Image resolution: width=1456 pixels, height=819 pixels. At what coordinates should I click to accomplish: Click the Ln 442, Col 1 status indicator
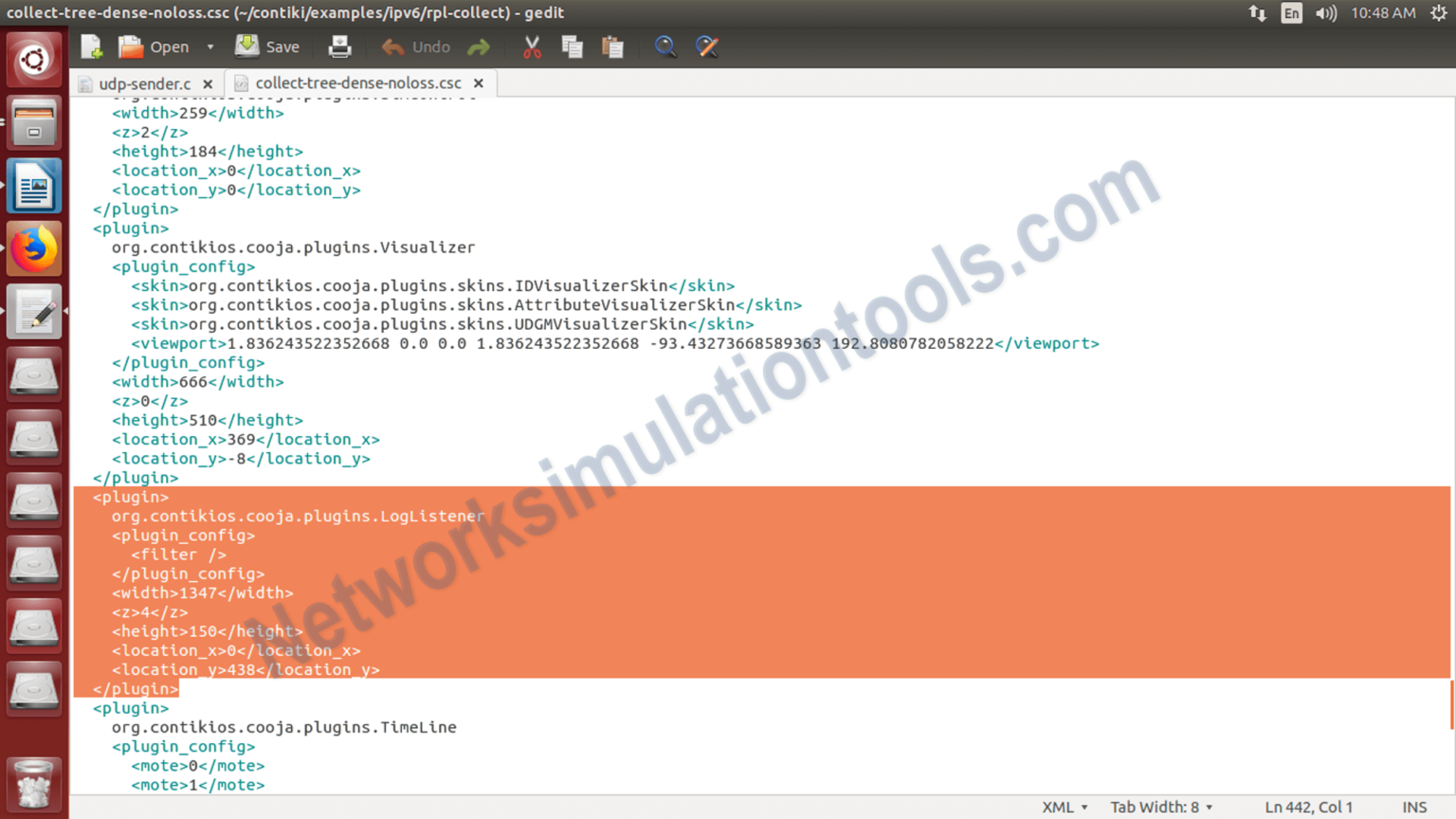tap(1308, 807)
